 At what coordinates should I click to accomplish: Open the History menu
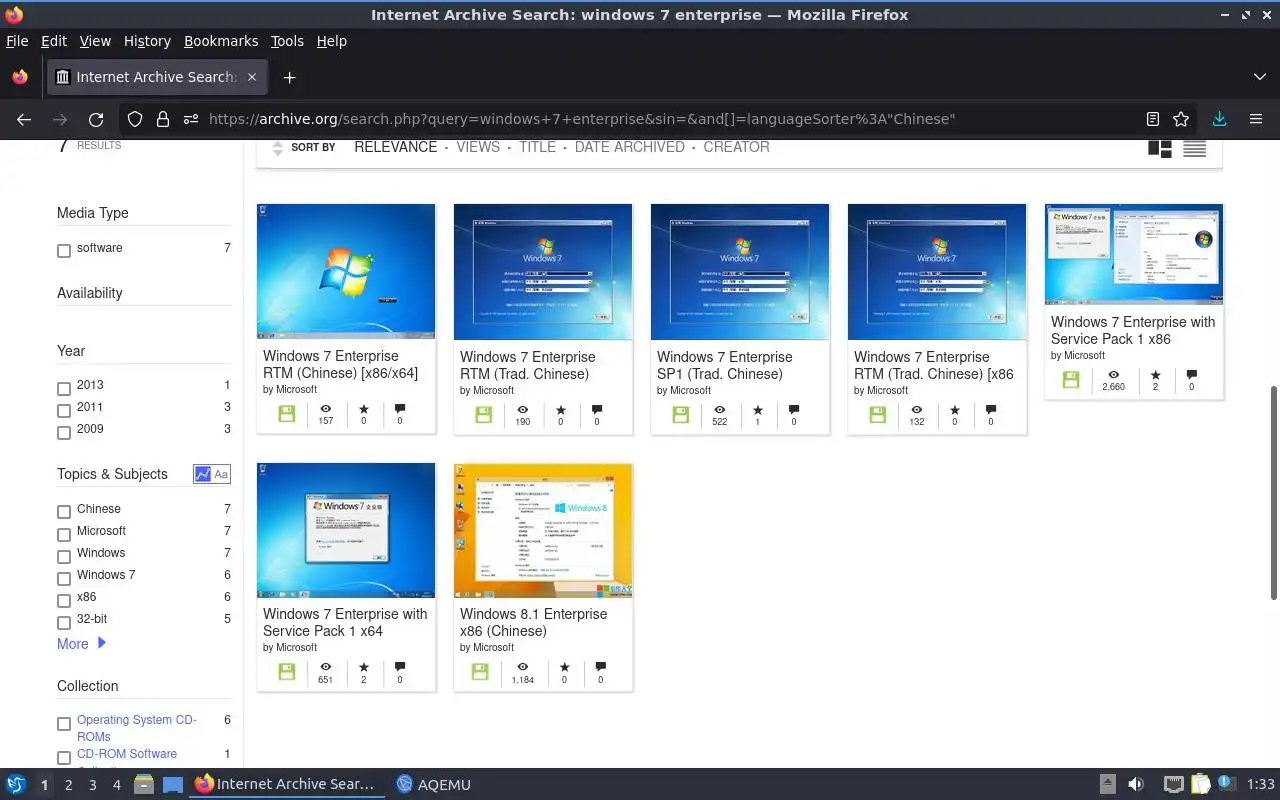147,41
